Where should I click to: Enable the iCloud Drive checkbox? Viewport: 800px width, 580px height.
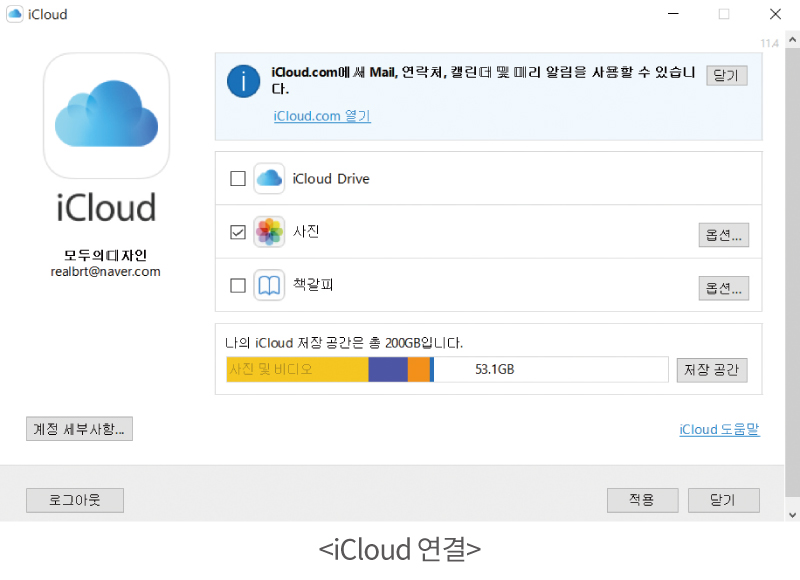click(x=238, y=179)
